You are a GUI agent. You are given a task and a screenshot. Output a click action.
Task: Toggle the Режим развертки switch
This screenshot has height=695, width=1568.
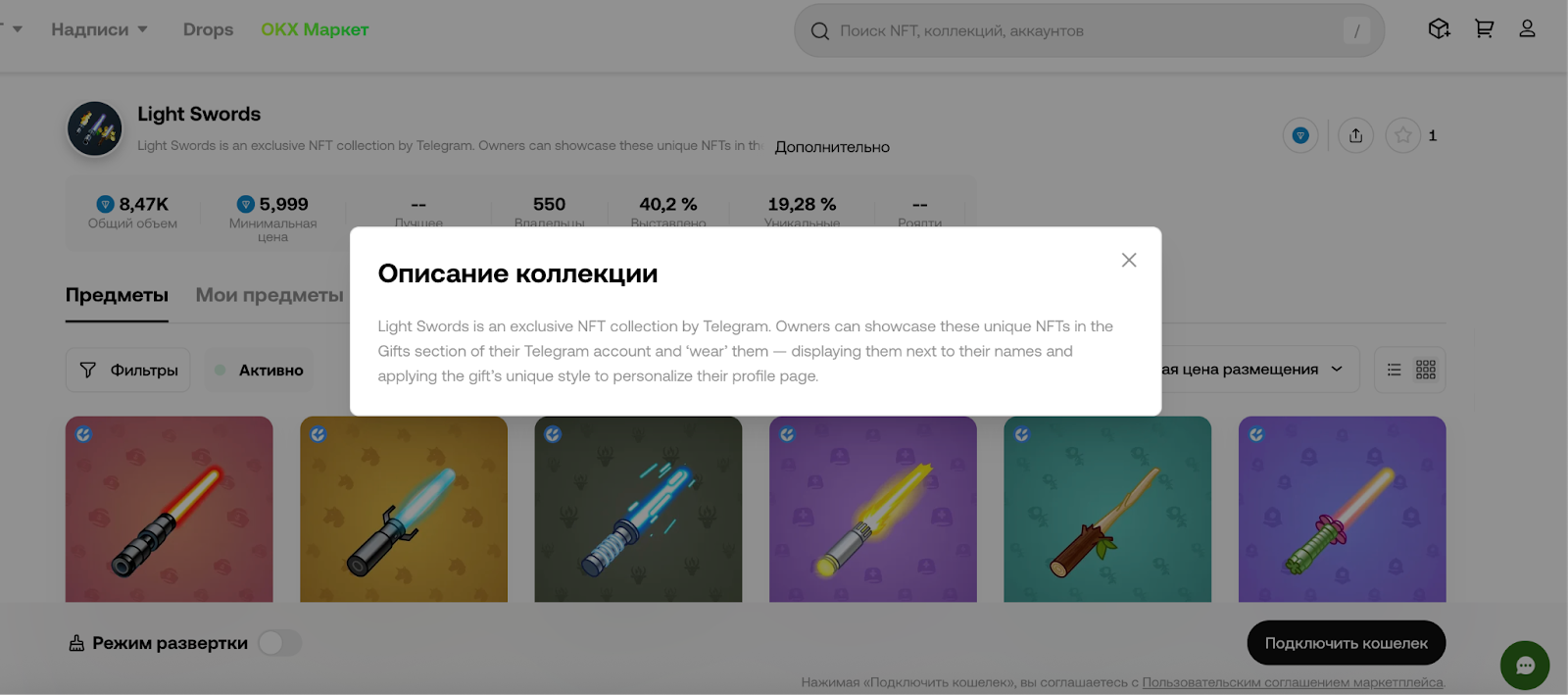[x=279, y=643]
